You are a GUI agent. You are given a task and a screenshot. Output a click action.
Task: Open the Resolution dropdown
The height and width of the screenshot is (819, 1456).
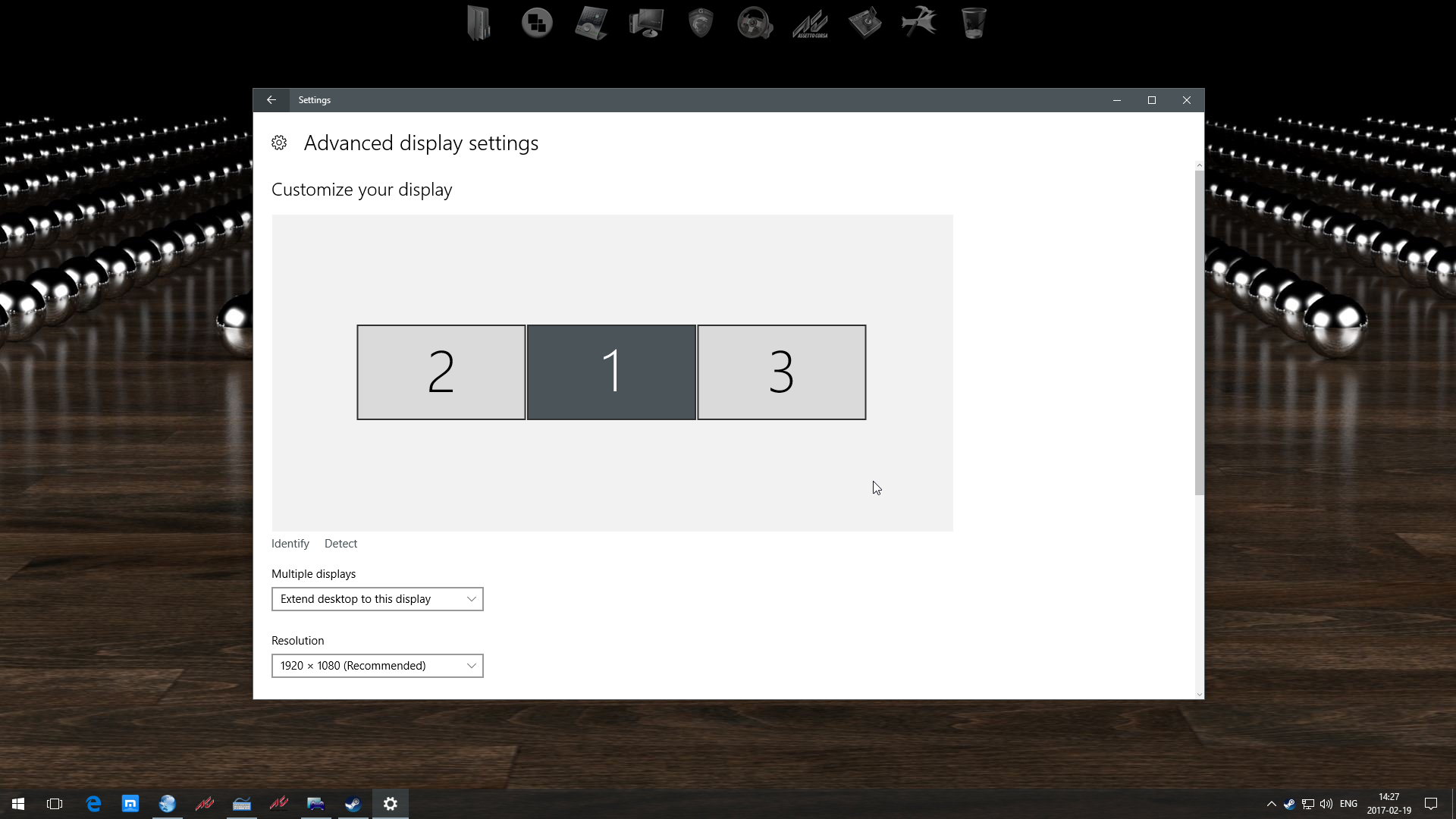click(x=377, y=666)
